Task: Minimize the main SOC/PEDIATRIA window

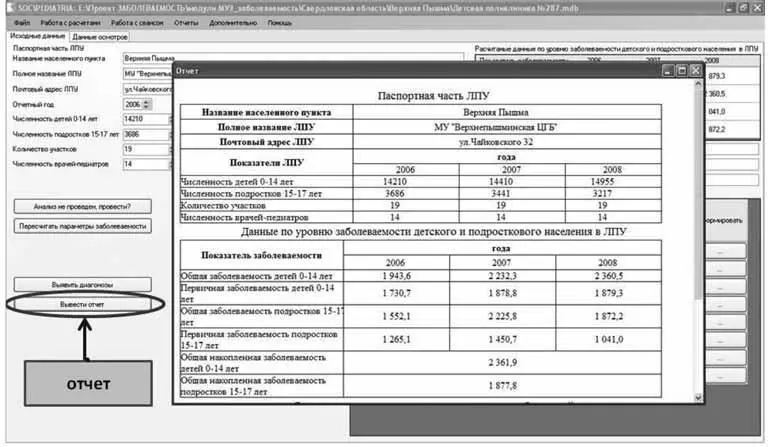Action: tap(730, 8)
